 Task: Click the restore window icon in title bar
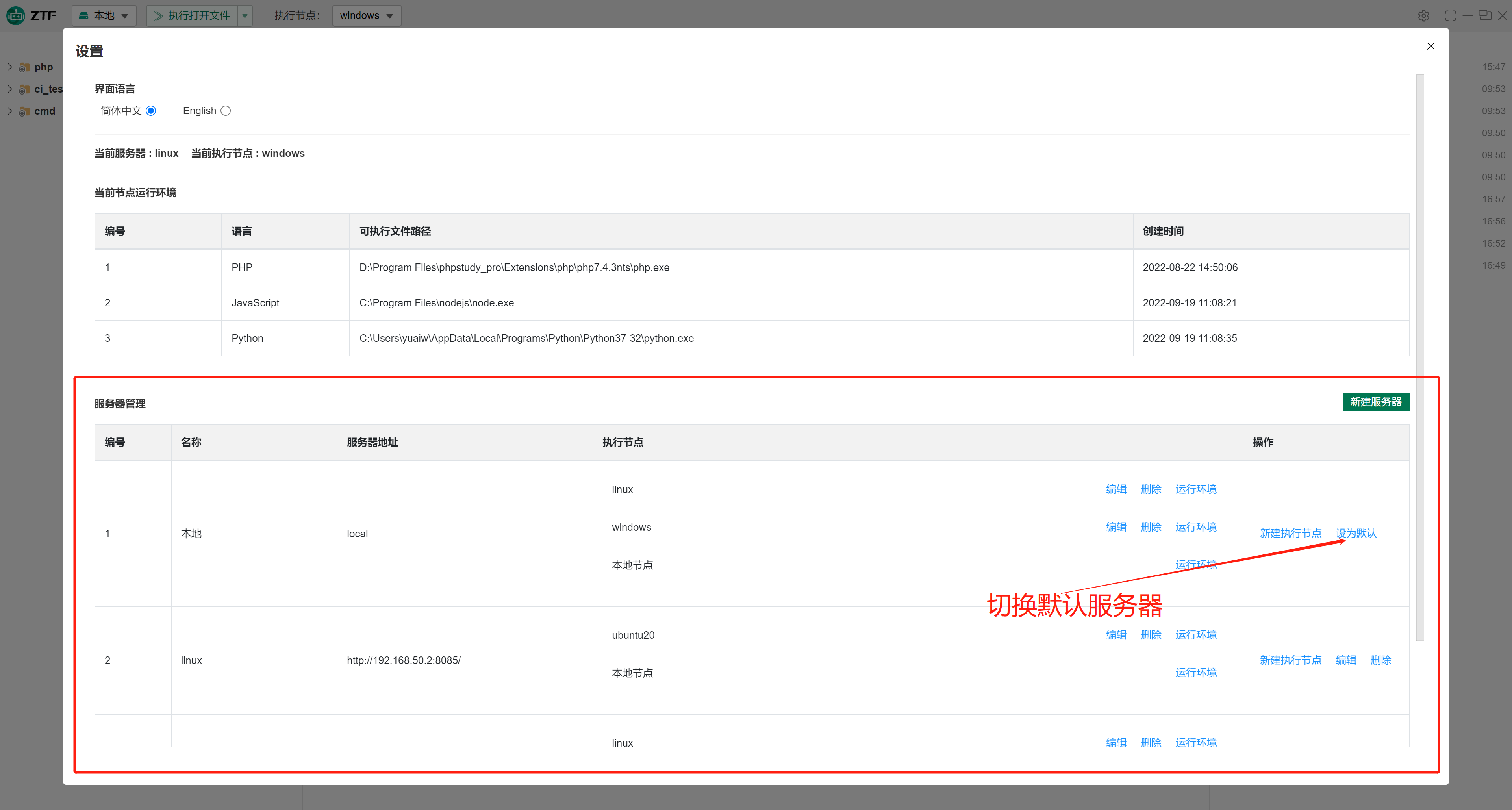click(1484, 15)
